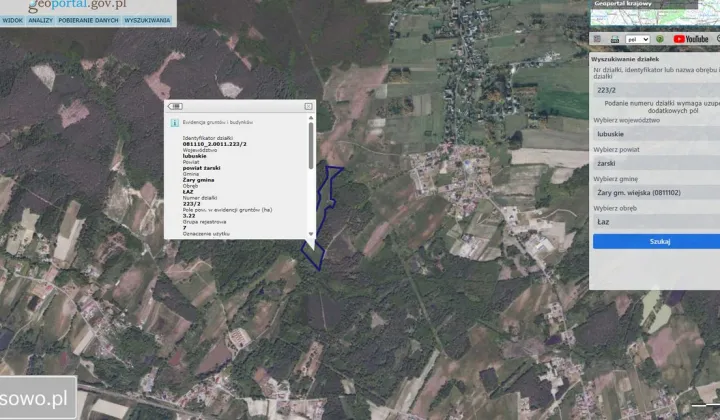The image size is (720, 420).
Task: Click the popup scrollbar up arrow
Action: [x=311, y=118]
